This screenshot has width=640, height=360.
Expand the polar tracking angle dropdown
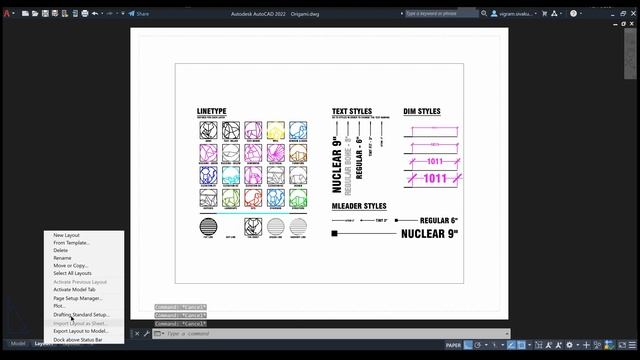pyautogui.click(x=486, y=345)
